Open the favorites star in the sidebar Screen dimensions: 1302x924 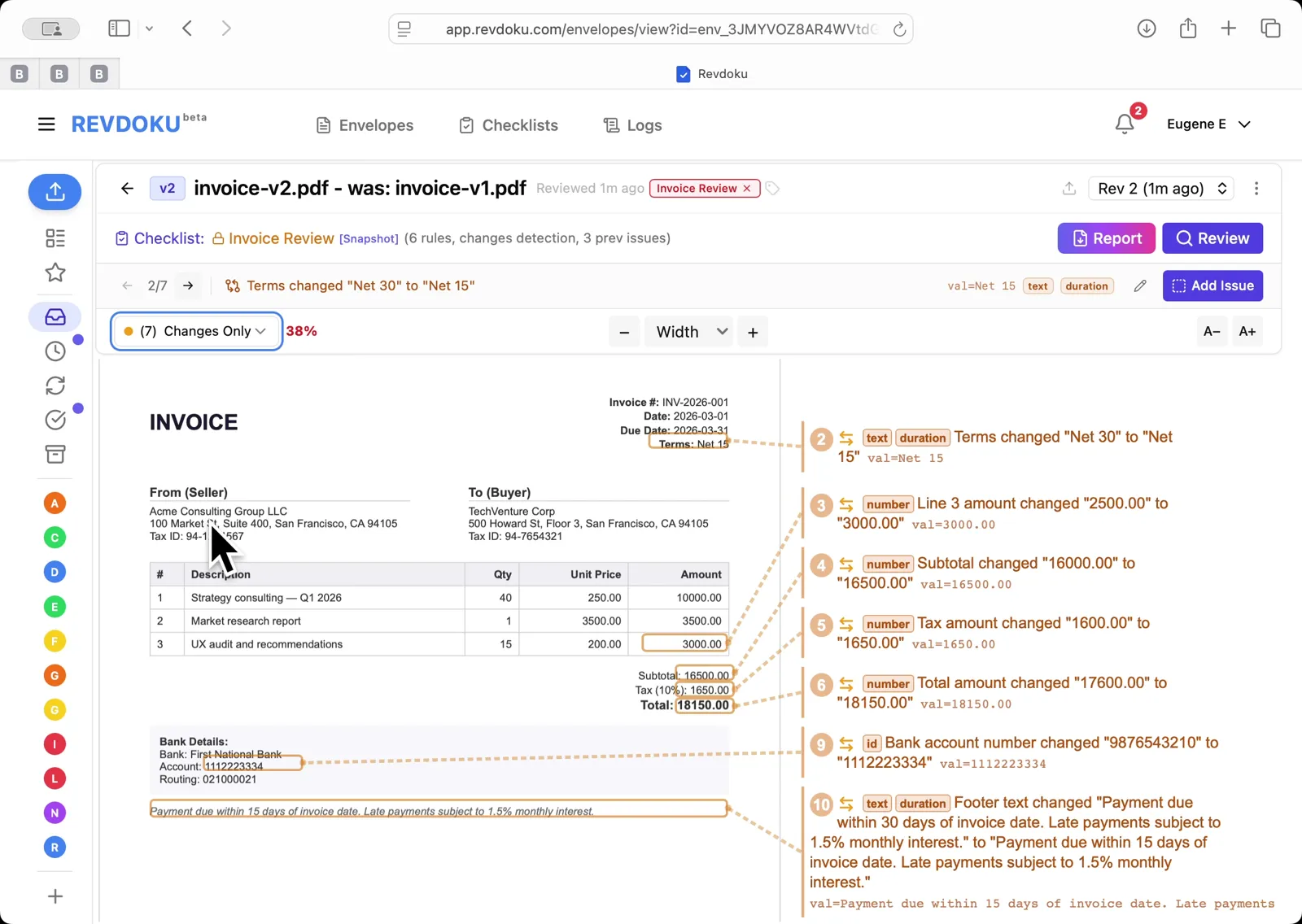tap(55, 272)
